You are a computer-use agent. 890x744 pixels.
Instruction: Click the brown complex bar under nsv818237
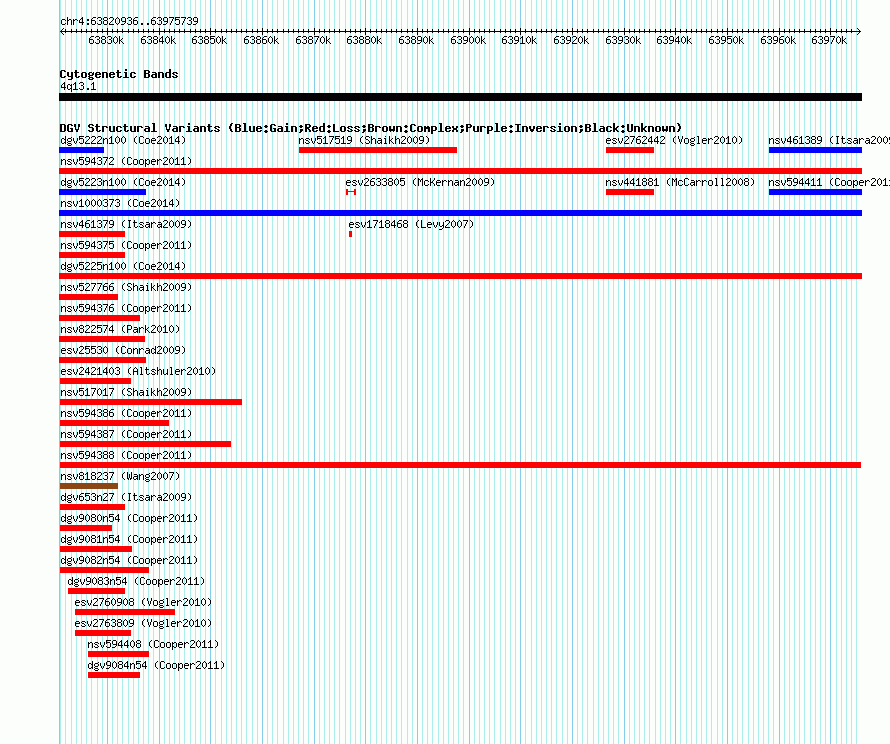pyautogui.click(x=89, y=486)
